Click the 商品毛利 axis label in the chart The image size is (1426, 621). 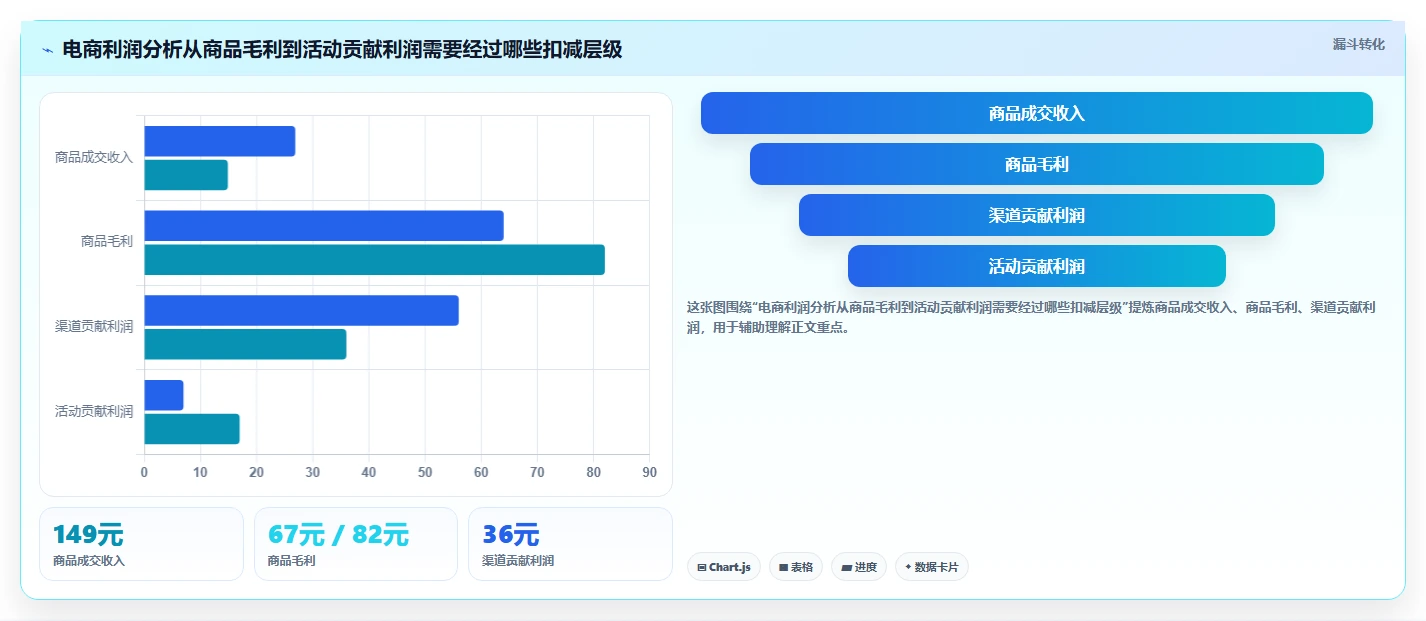[107, 242]
